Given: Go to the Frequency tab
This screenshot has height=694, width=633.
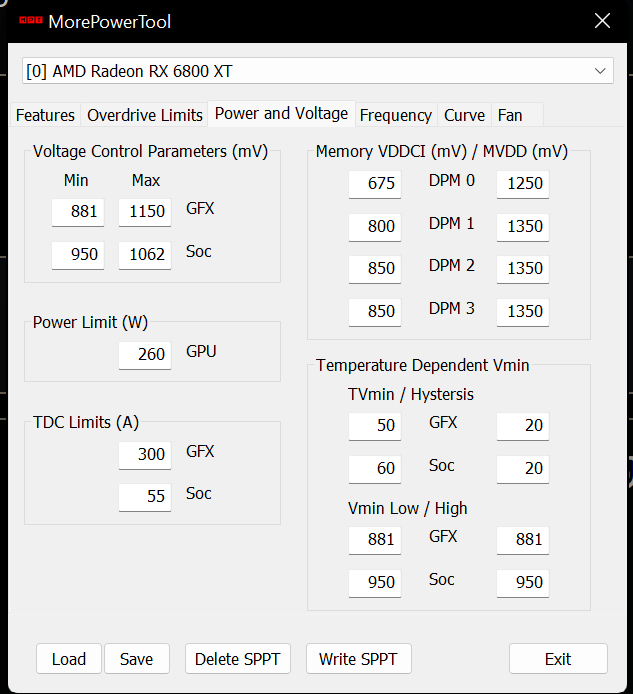Looking at the screenshot, I should tap(396, 115).
